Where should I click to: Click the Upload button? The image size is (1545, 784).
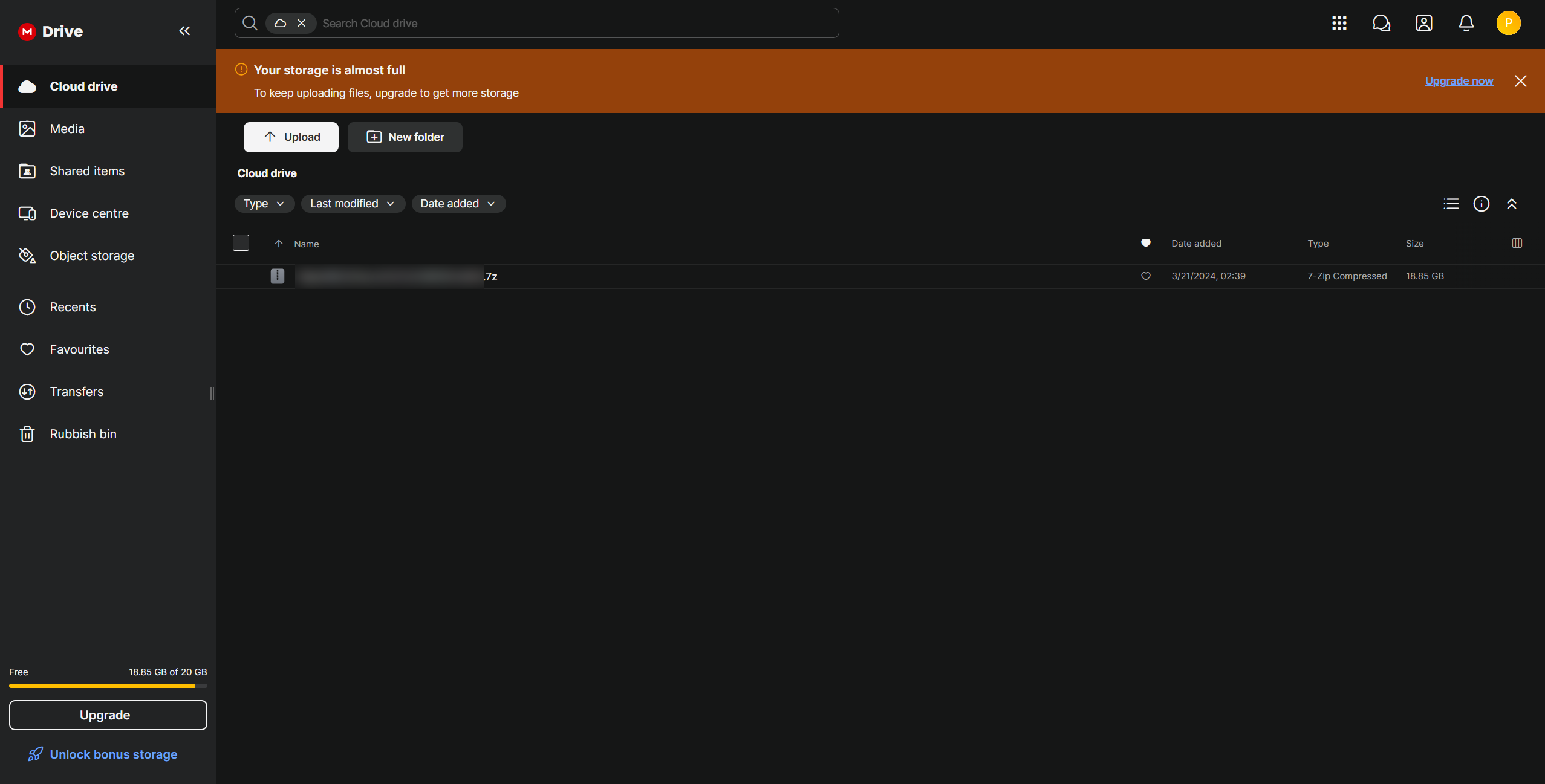coord(291,137)
